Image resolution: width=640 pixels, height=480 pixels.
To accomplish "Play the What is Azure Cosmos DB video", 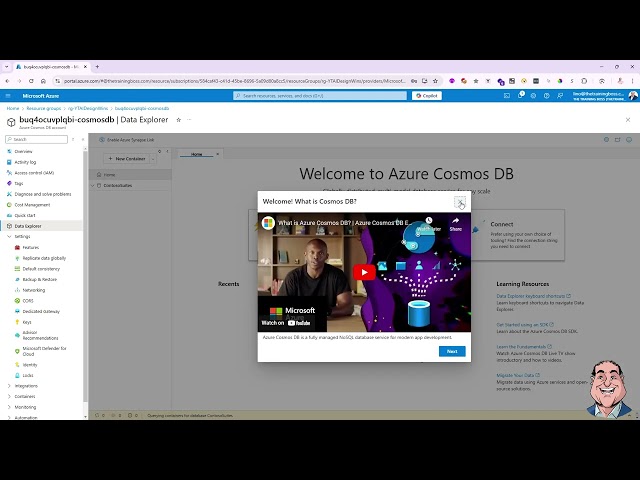I will pyautogui.click(x=364, y=272).
